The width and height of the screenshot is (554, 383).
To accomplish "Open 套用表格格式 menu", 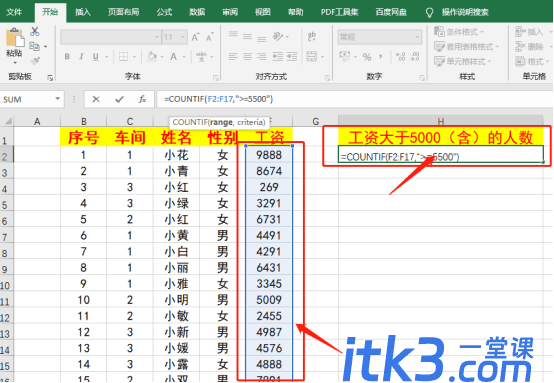I will [x=466, y=47].
